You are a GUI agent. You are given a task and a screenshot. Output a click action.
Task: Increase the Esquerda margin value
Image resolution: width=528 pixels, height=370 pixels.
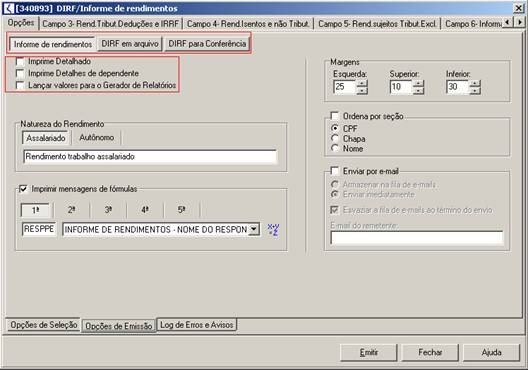362,83
